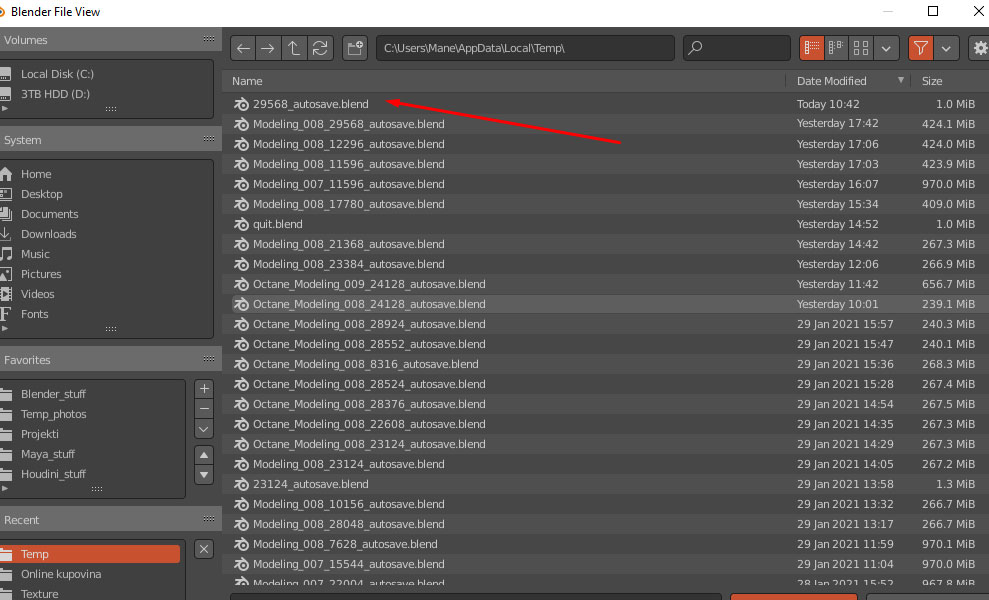Switch to horizontal list display mode

(x=836, y=48)
